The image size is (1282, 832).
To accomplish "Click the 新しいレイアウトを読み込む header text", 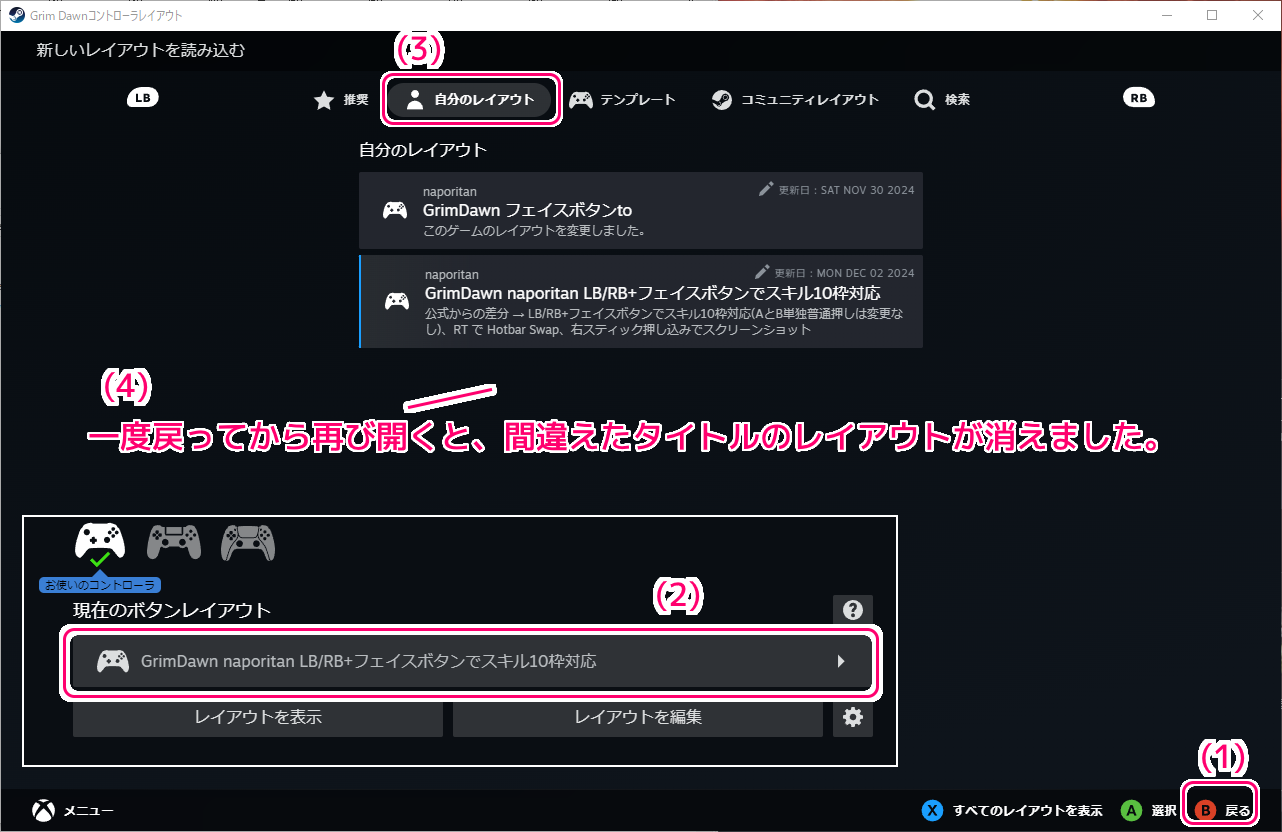I will pos(141,50).
